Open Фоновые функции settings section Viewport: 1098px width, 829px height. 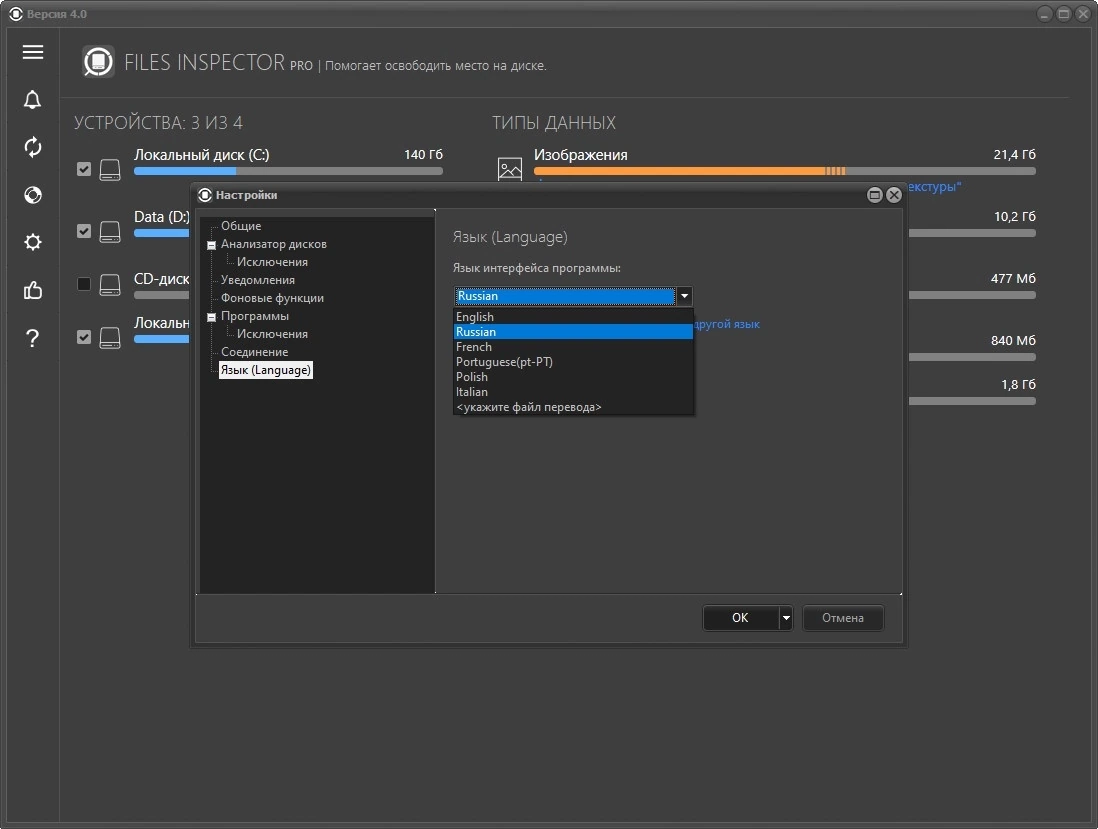272,298
